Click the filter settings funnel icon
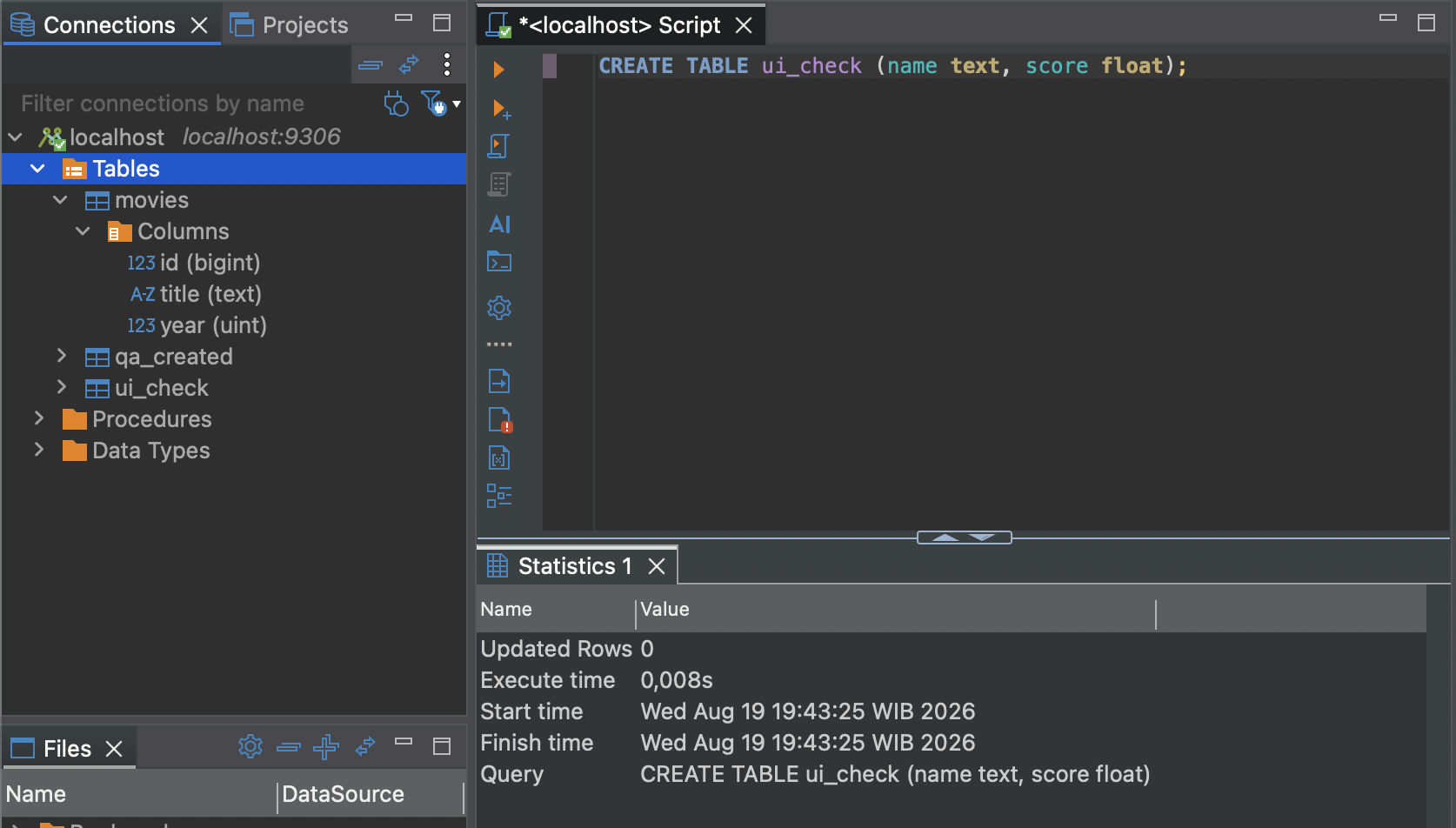This screenshot has height=828, width=1456. tap(433, 103)
